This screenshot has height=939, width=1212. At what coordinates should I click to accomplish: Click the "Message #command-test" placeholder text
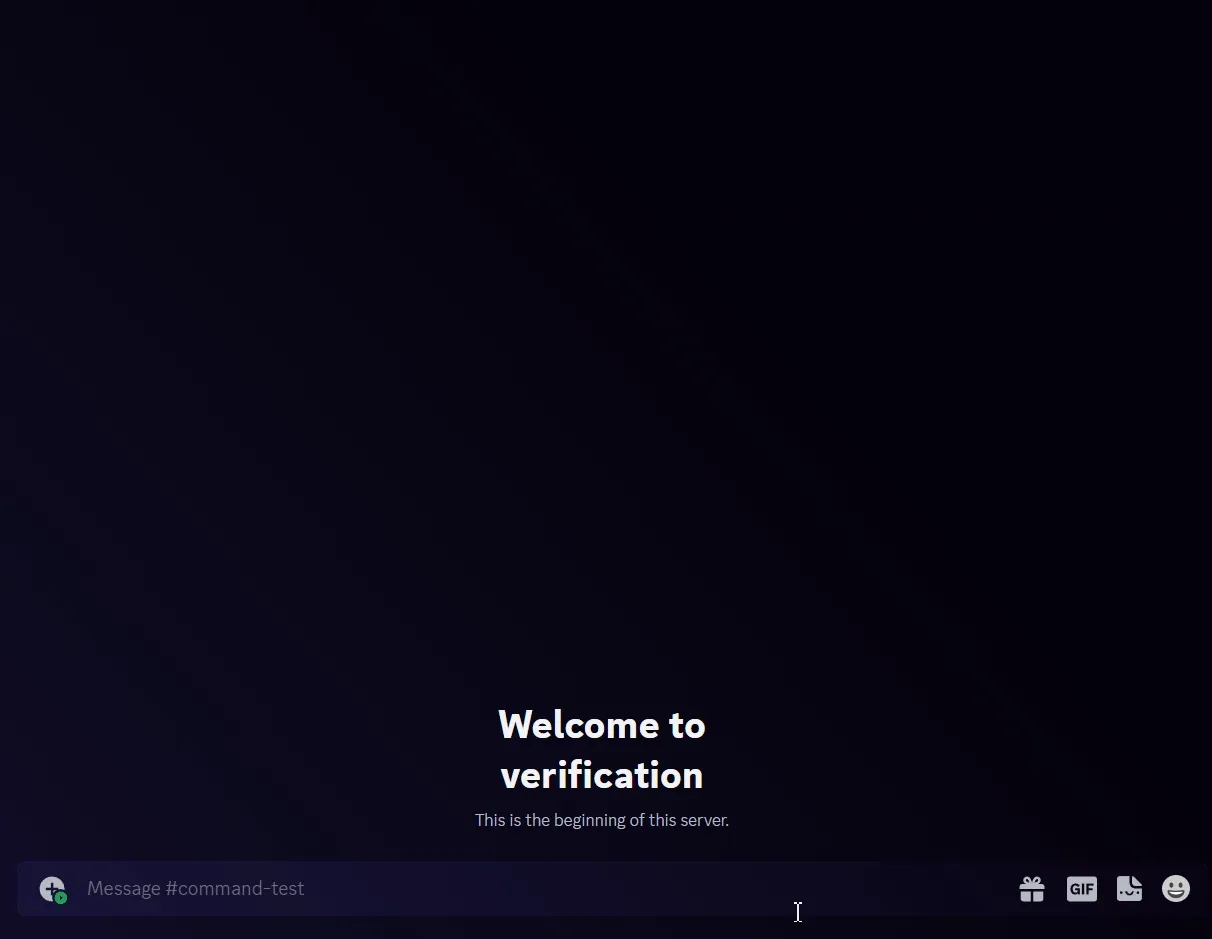195,889
